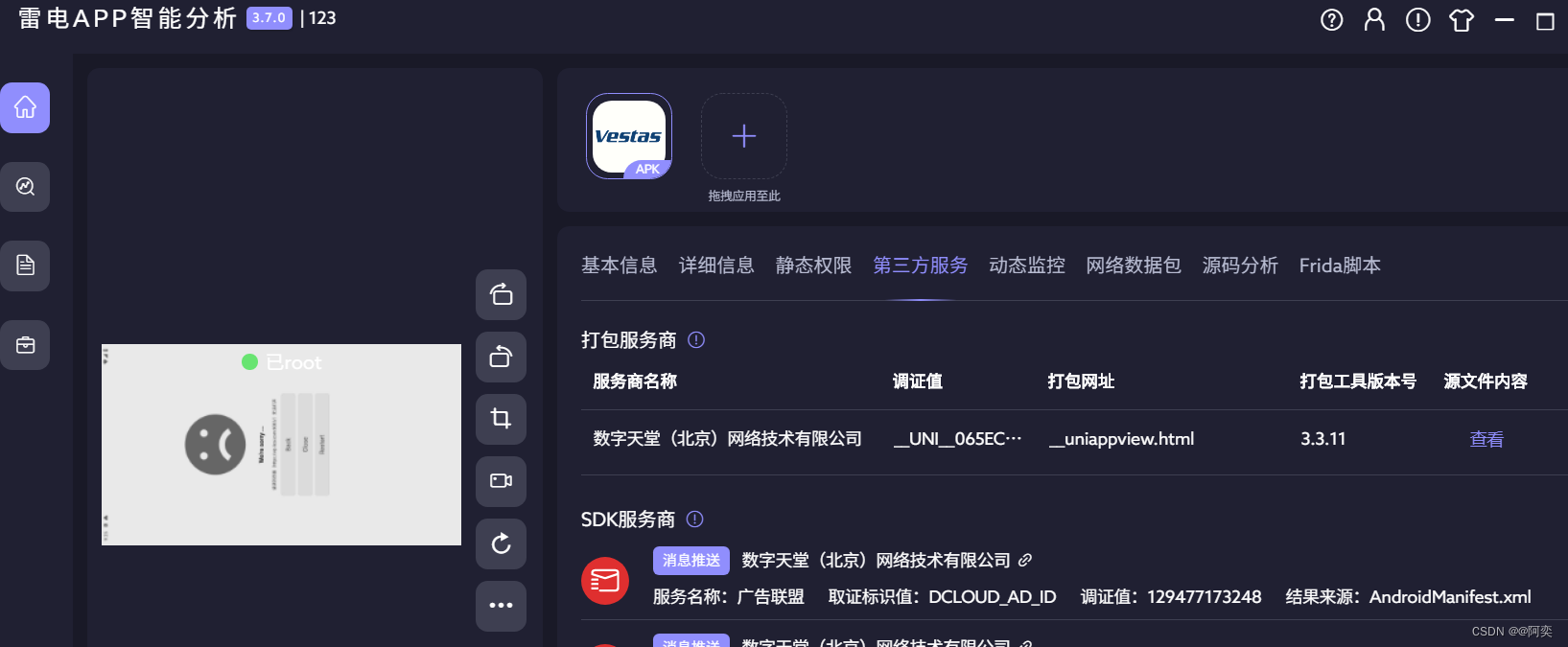Screen dimensions: 1568x647
Task: Switch to 网络数据包 tab
Action: pos(1134,266)
